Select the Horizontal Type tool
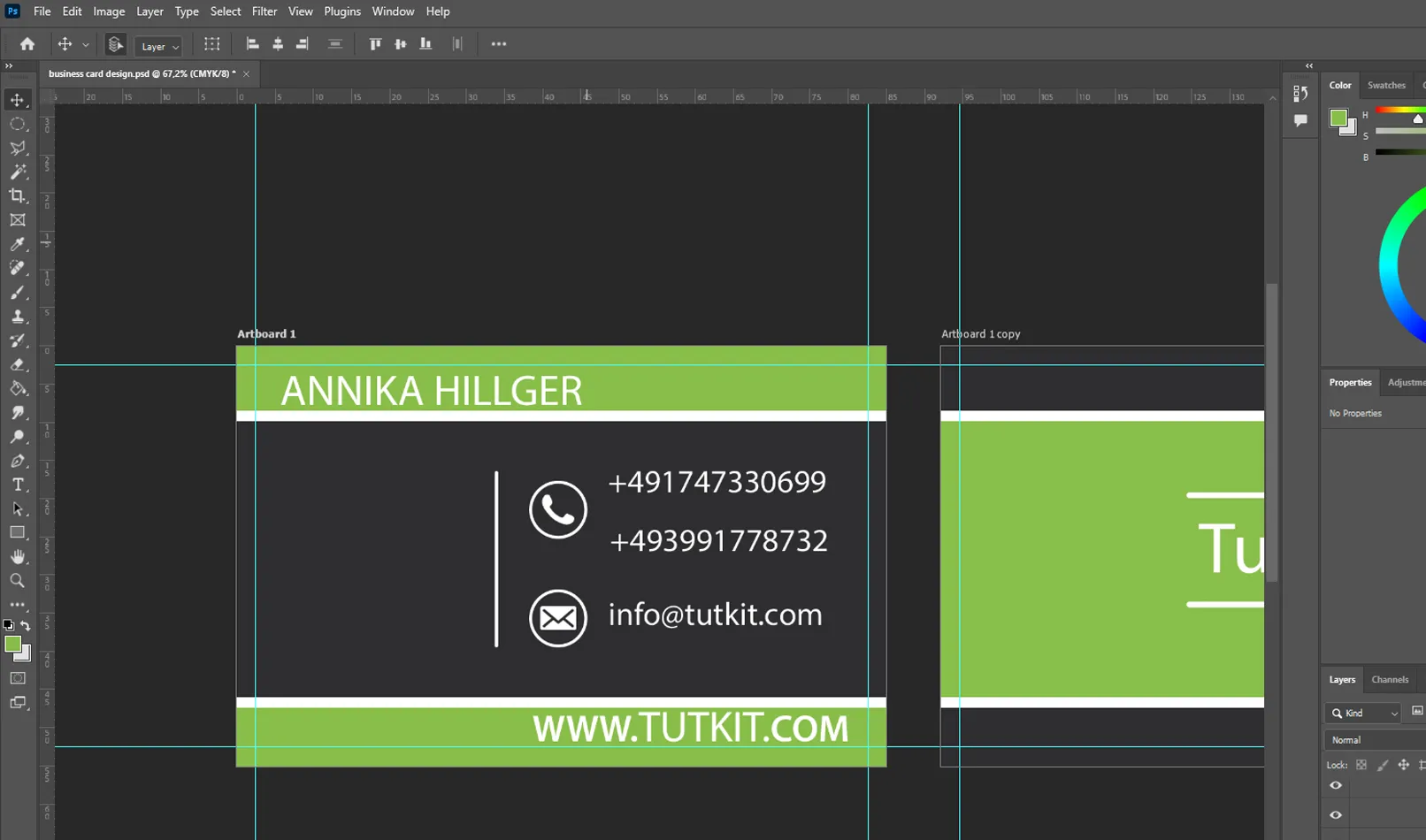1426x840 pixels. (18, 485)
